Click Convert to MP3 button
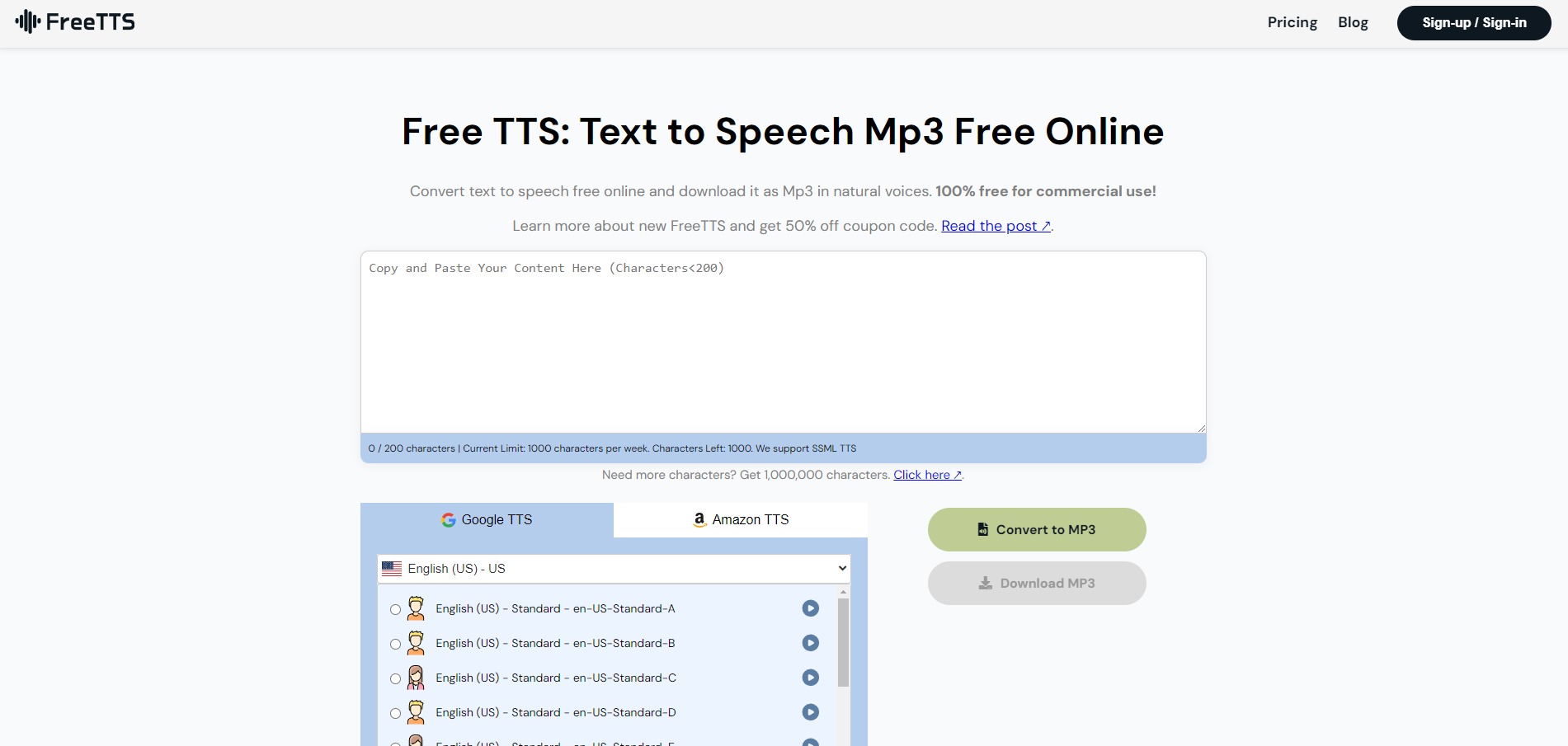 click(x=1037, y=529)
